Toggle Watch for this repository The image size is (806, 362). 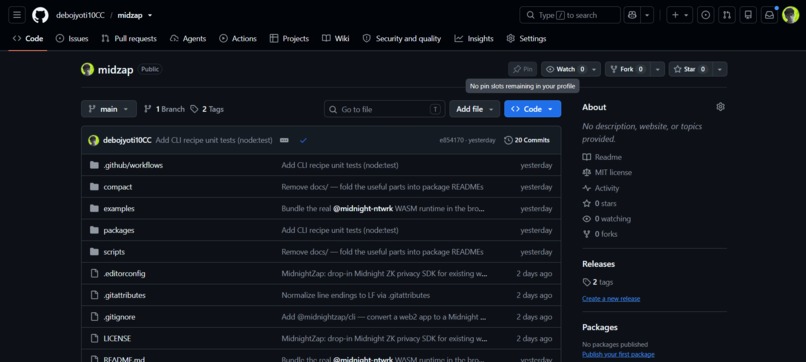click(565, 69)
